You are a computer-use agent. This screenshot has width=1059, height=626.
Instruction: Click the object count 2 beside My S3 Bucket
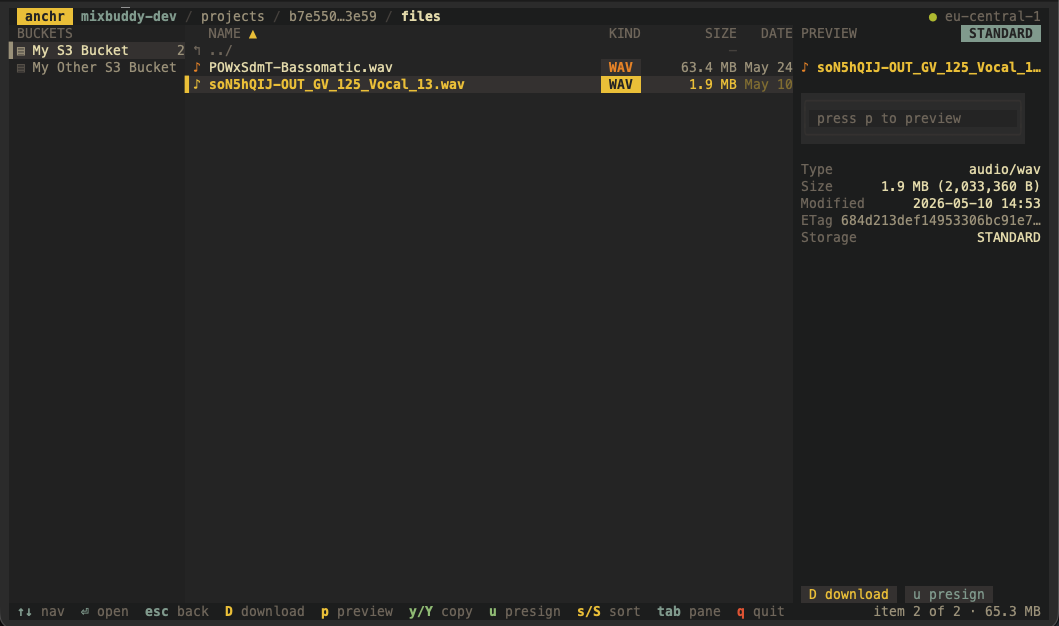[180, 51]
